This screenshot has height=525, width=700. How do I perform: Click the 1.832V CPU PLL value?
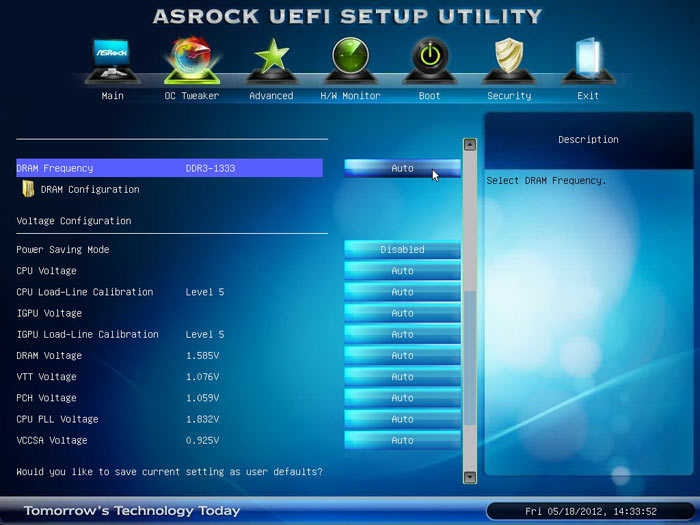203,419
